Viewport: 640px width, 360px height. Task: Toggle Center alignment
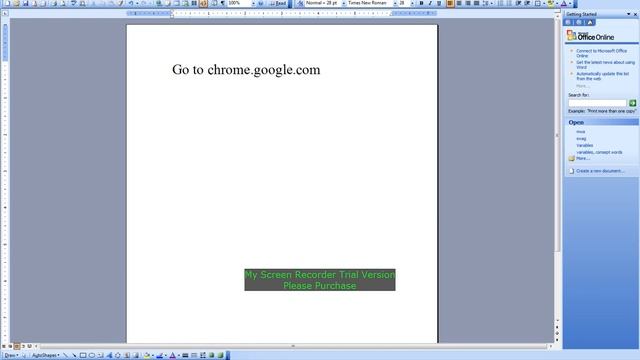[459, 3]
